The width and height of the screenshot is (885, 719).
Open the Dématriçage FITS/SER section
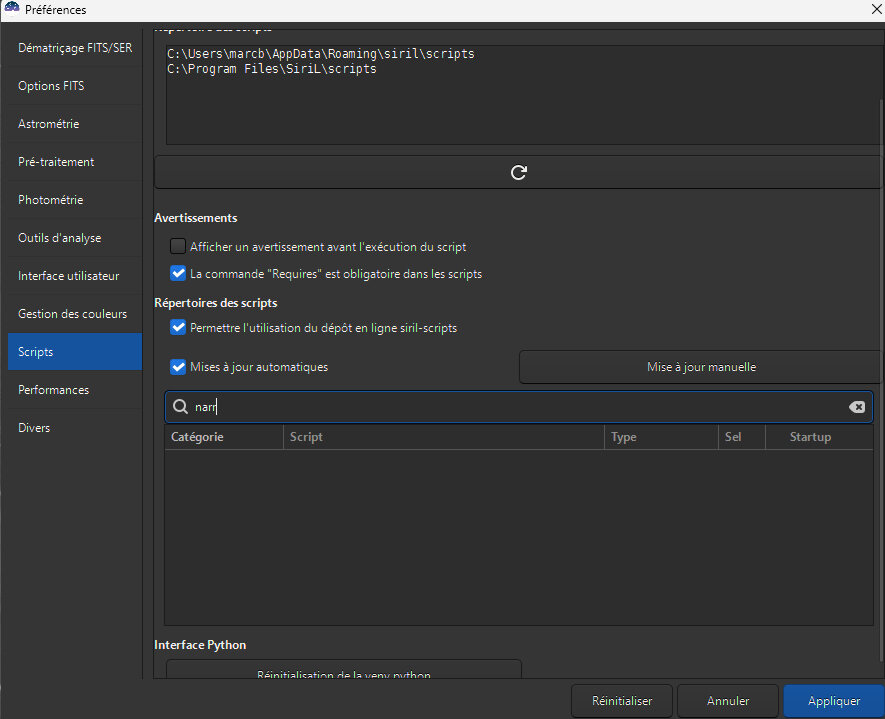(x=75, y=48)
